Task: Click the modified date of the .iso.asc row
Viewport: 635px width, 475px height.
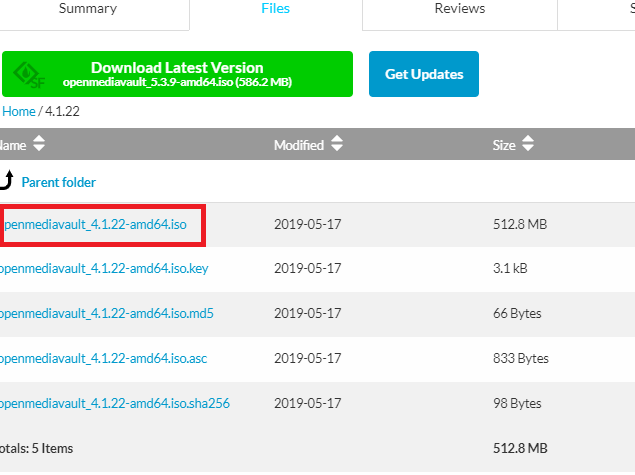Action: coord(308,358)
